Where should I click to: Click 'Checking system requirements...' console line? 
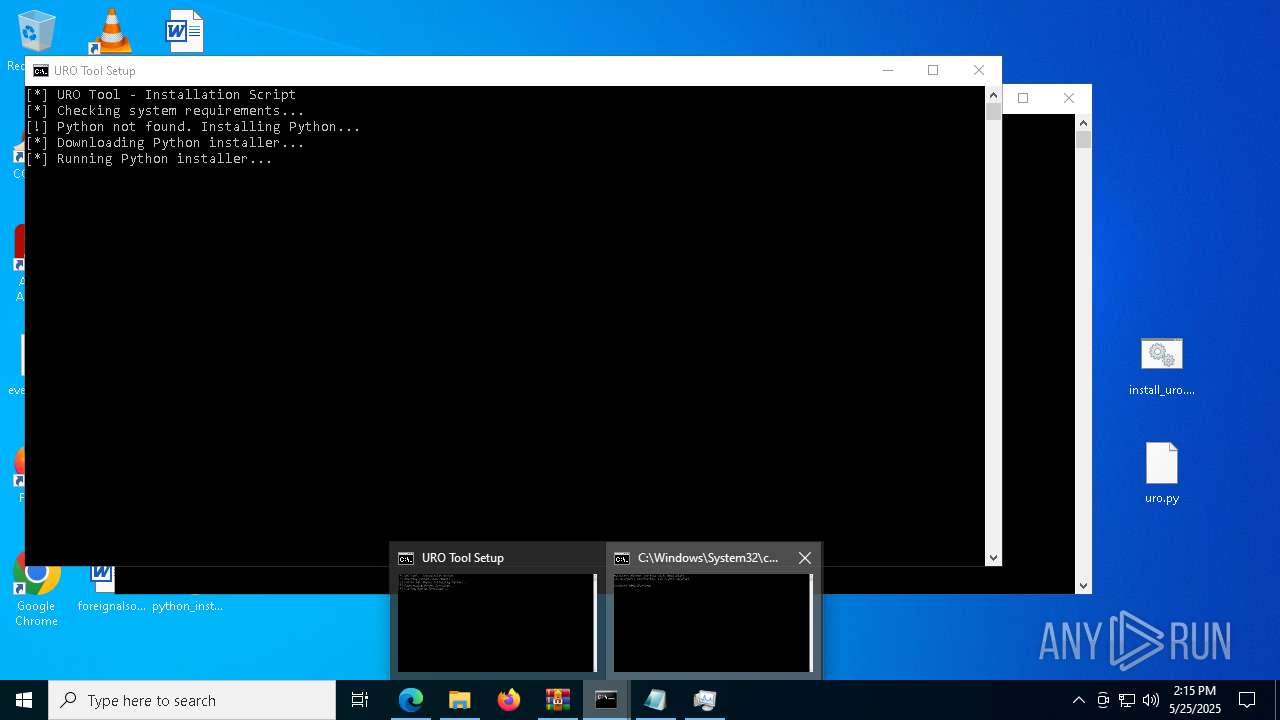[x=165, y=111]
